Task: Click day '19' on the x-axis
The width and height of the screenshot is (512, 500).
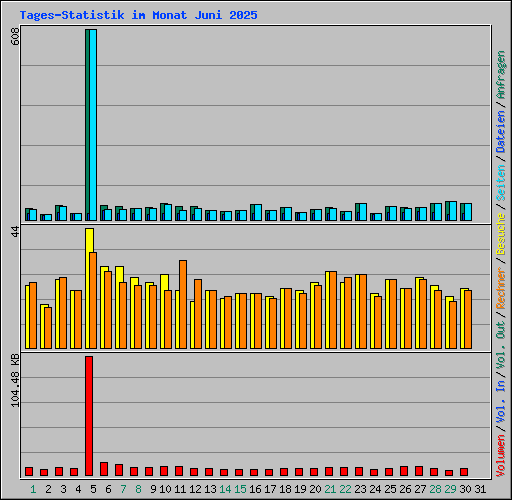Action: 300,489
